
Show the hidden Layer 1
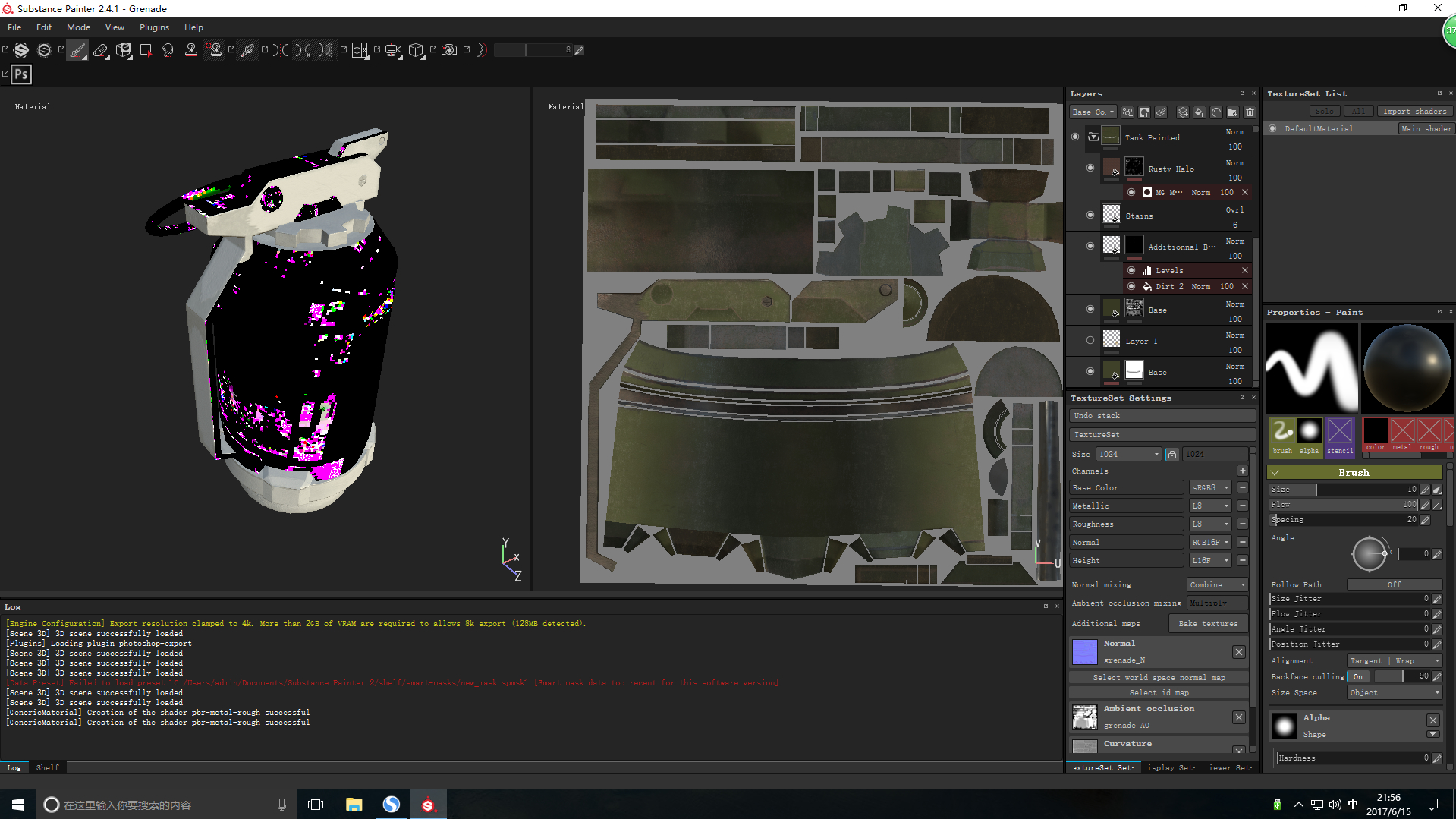[x=1090, y=341]
